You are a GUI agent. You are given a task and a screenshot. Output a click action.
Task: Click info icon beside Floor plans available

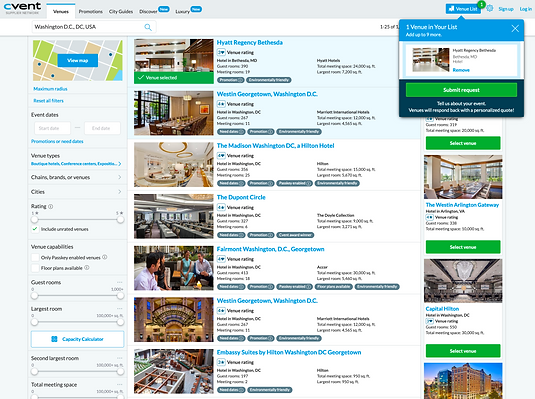(x=87, y=268)
